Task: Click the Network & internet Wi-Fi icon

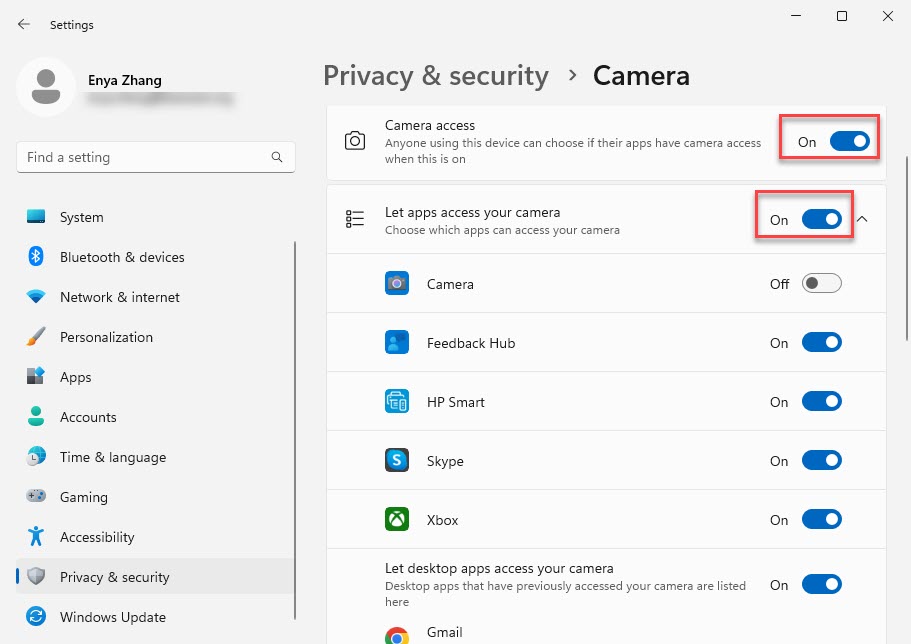Action: (36, 297)
